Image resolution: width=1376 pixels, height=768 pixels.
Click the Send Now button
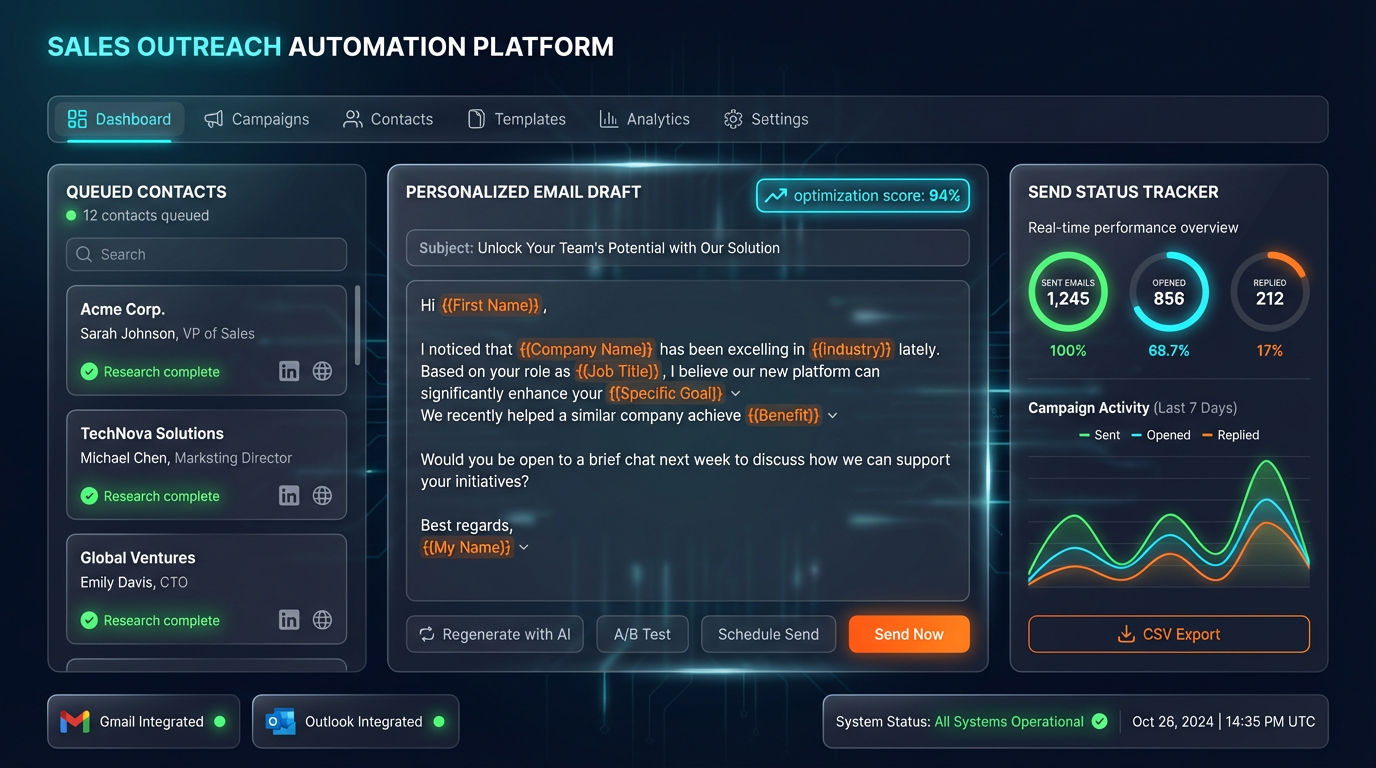908,633
